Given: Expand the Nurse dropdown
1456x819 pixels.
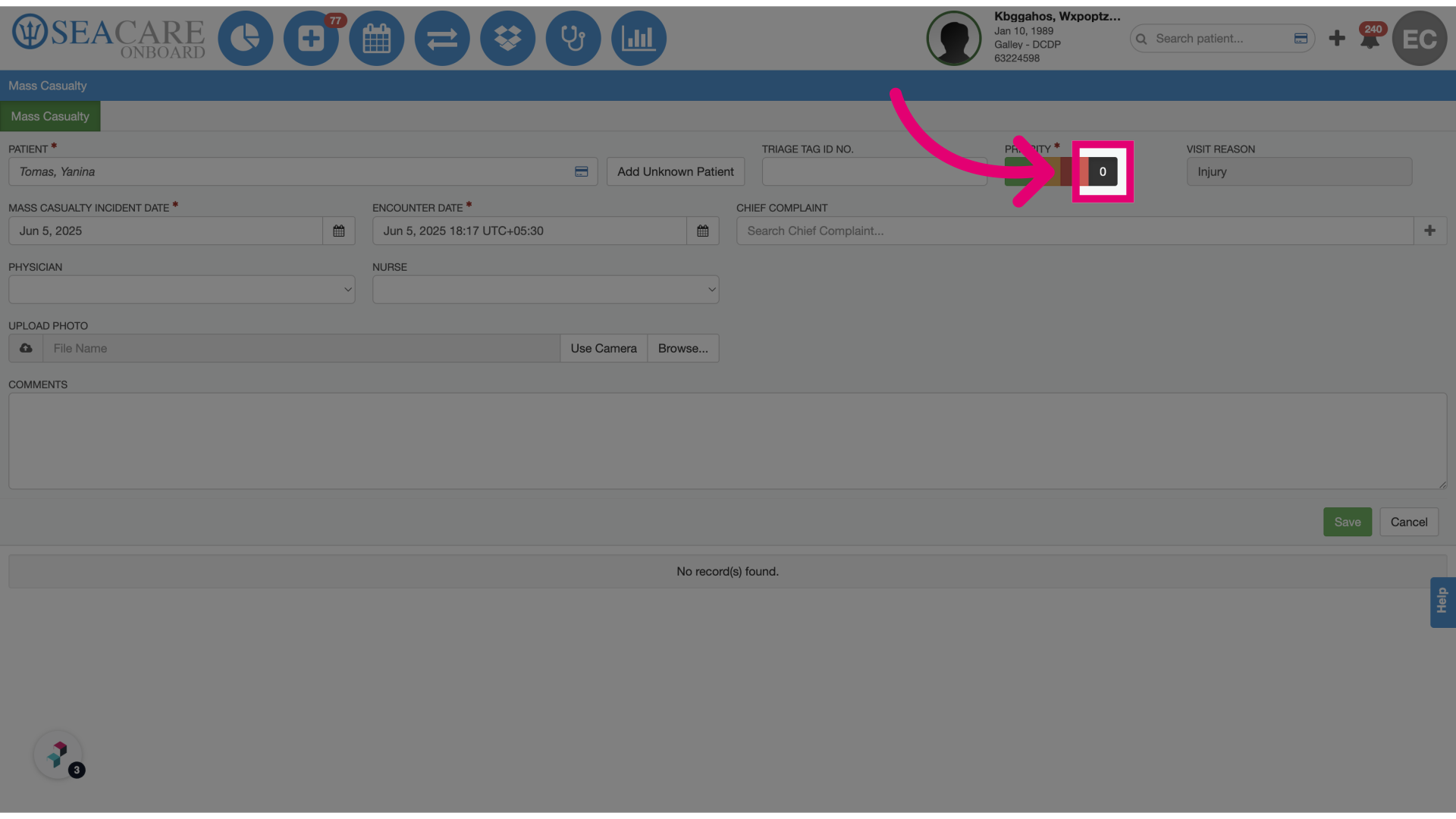Looking at the screenshot, I should (x=546, y=290).
